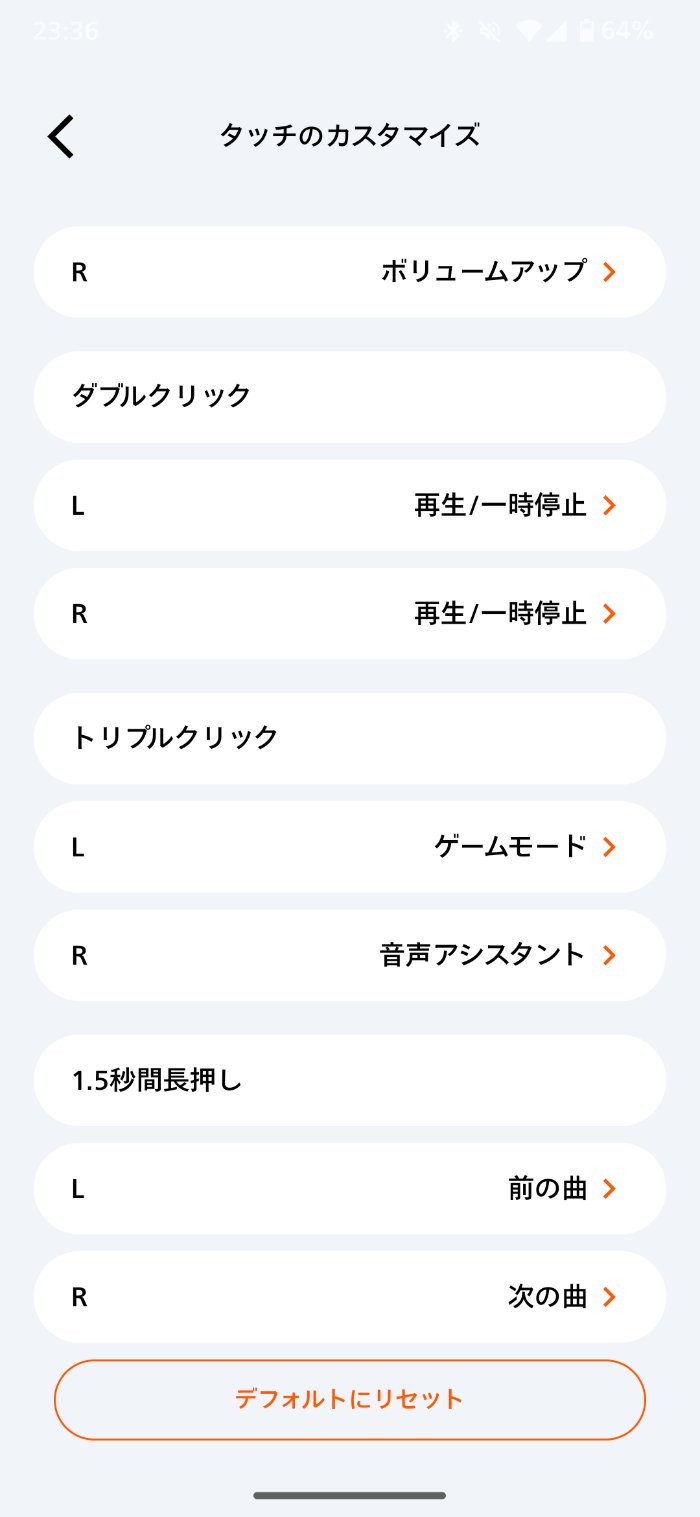
Task: Tap the back arrow icon
Action: (x=61, y=136)
